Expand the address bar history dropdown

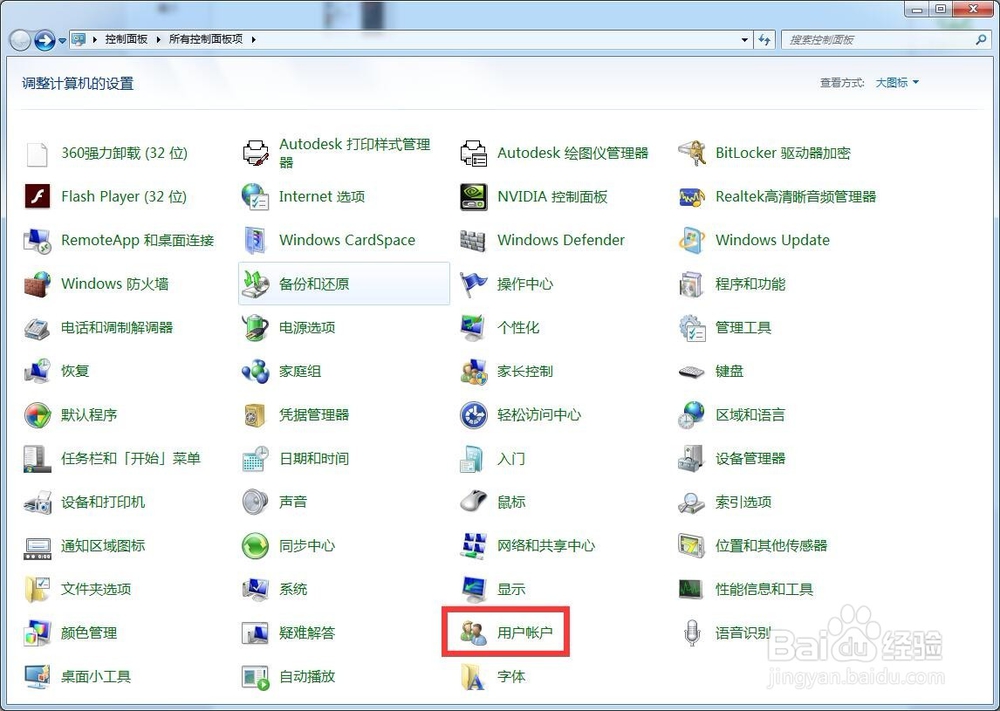point(744,40)
